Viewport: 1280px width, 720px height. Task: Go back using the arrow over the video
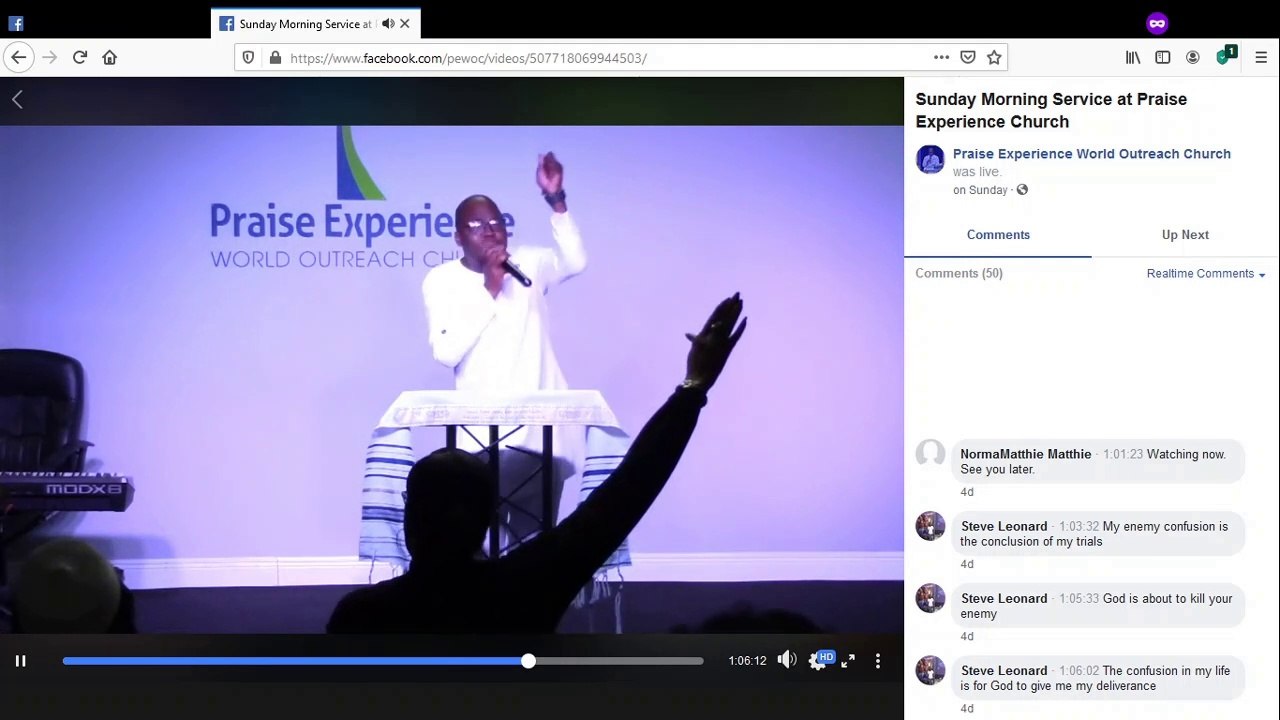[17, 99]
